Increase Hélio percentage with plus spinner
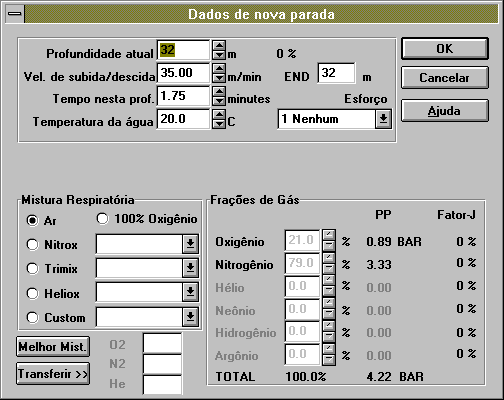The height and width of the screenshot is (400, 504). [329, 280]
